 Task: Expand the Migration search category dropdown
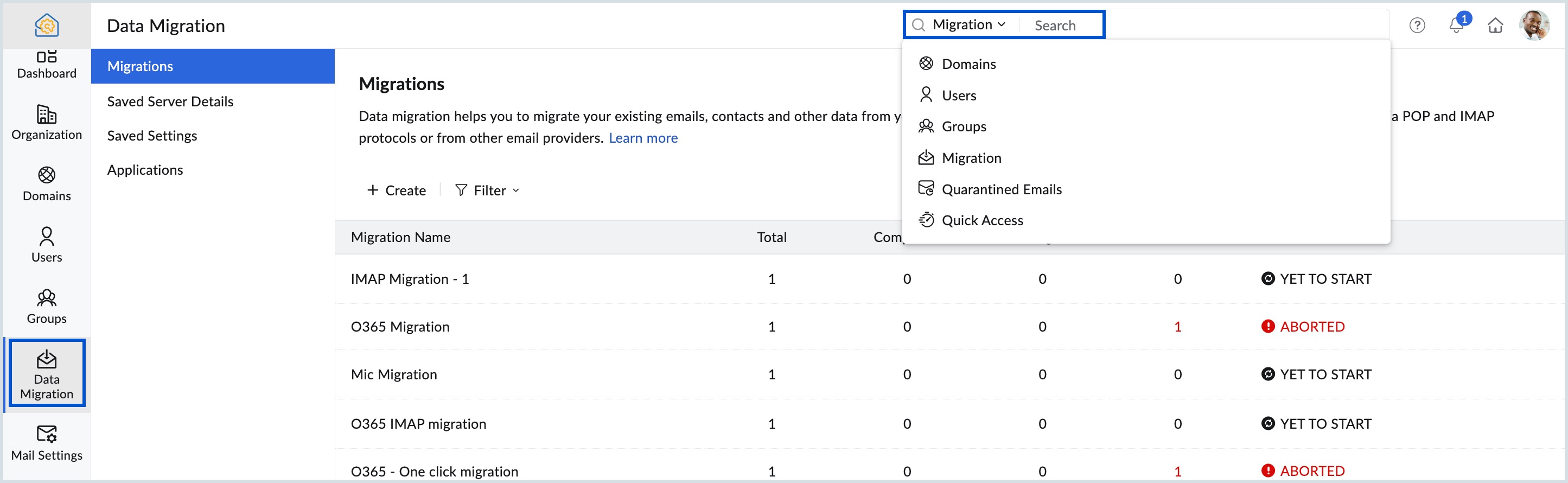[968, 25]
